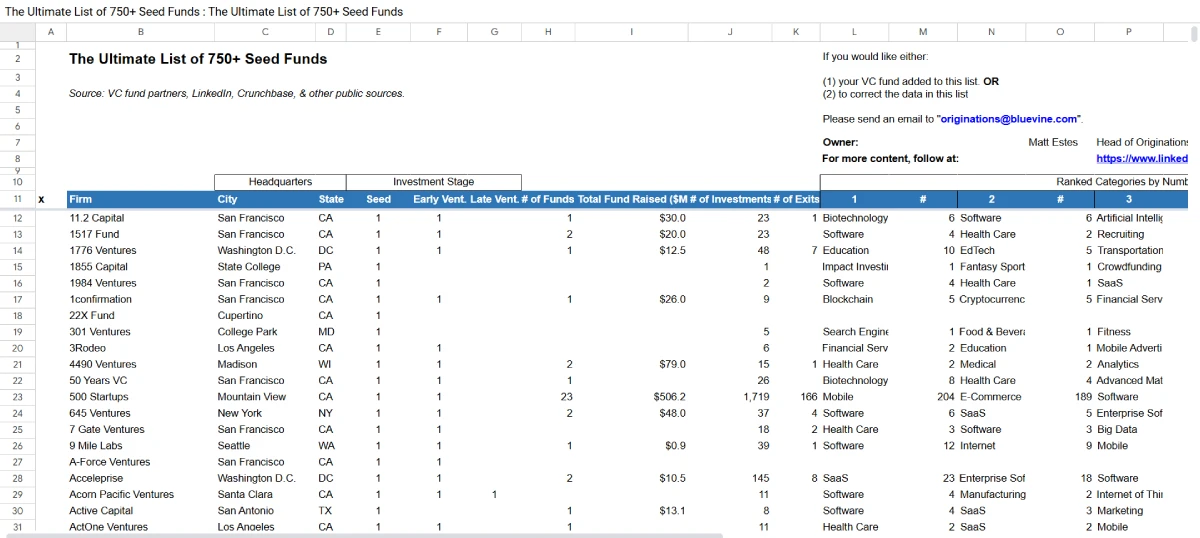Viewport: 1200px width, 538px height.
Task: Select the 301 Ventures firm cell
Action: (140, 332)
